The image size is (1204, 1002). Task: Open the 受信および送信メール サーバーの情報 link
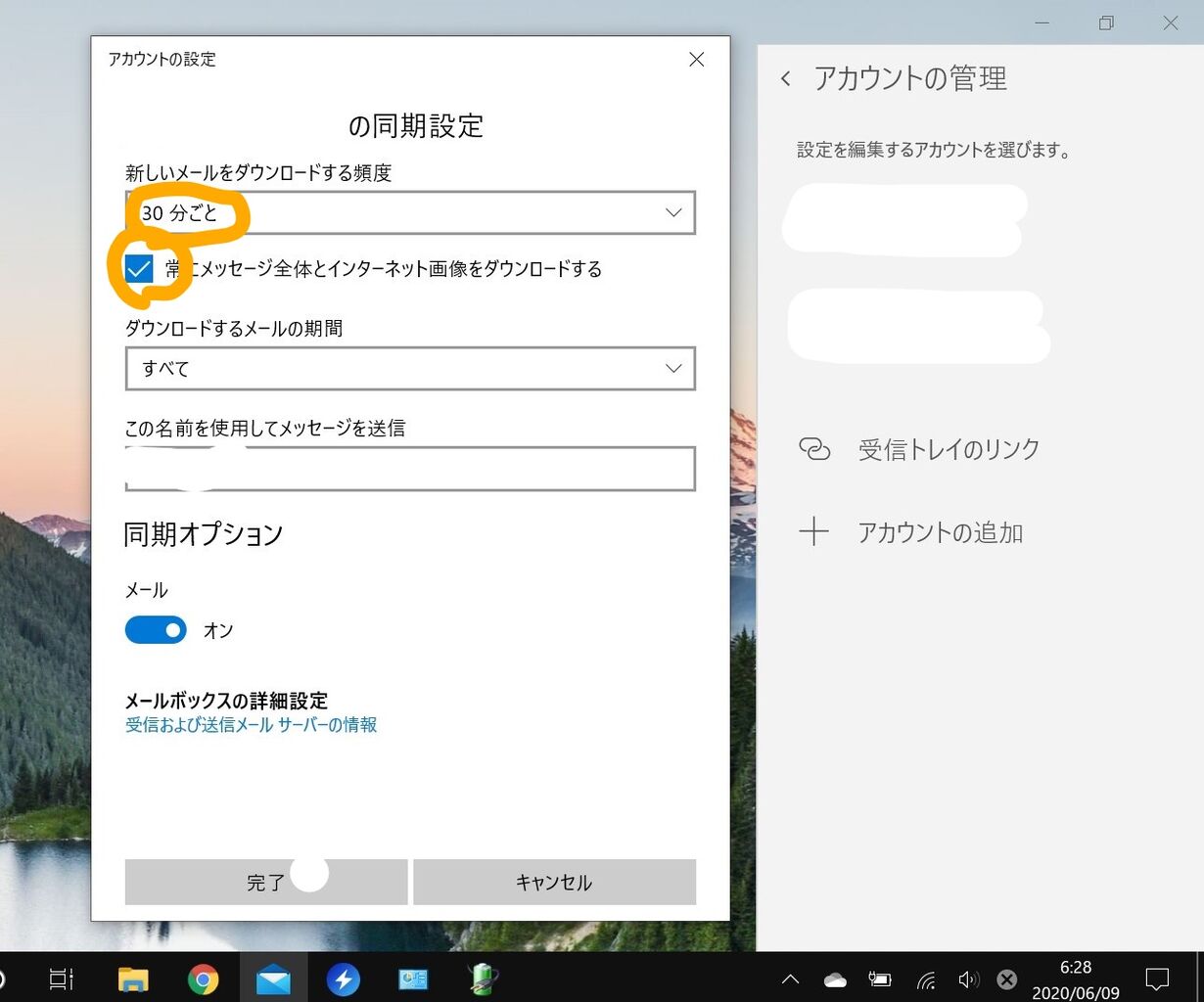[250, 726]
